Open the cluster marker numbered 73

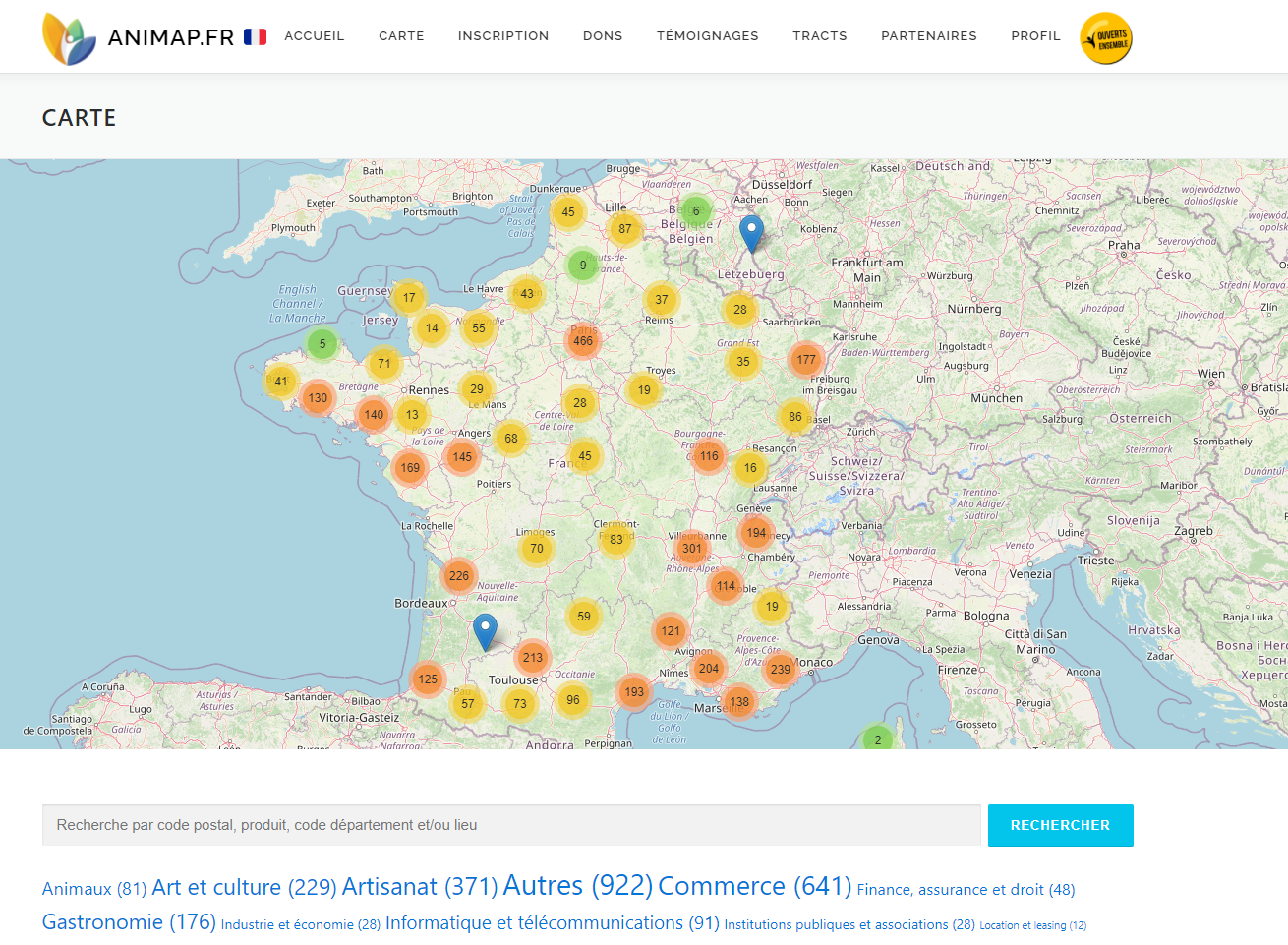tap(520, 704)
